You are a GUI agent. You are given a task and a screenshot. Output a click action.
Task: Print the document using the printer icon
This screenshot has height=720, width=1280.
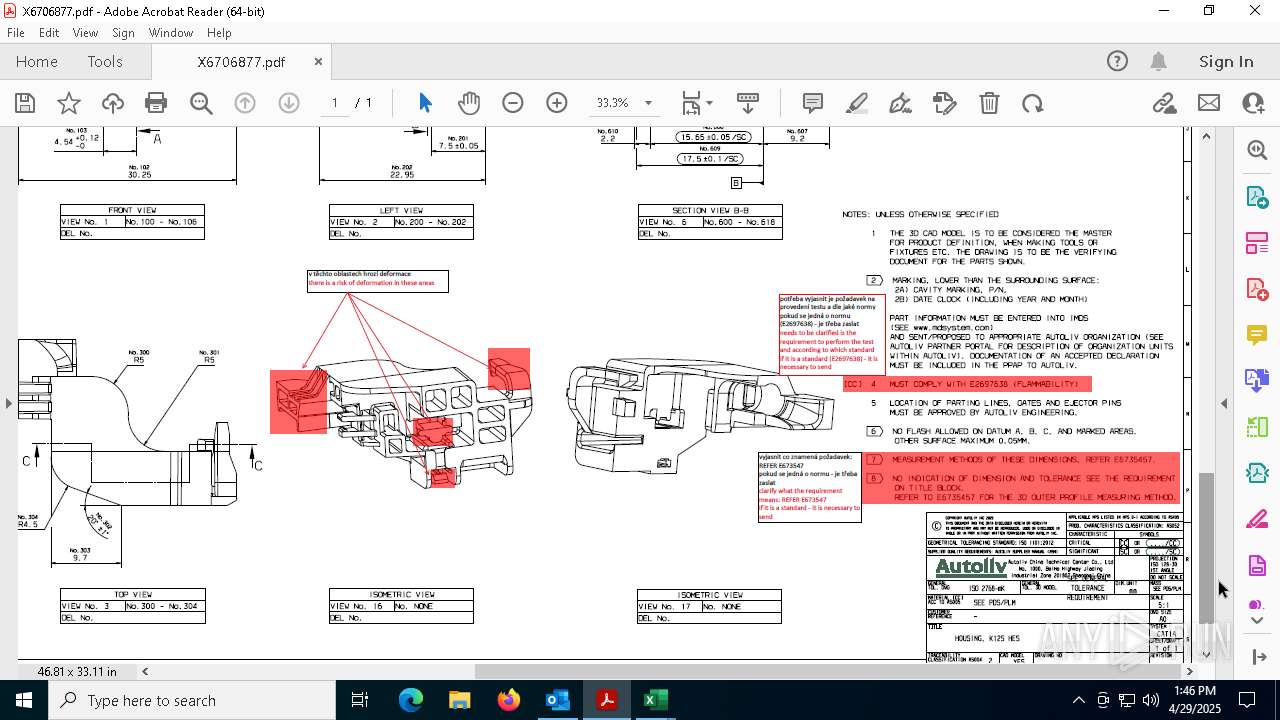[156, 103]
